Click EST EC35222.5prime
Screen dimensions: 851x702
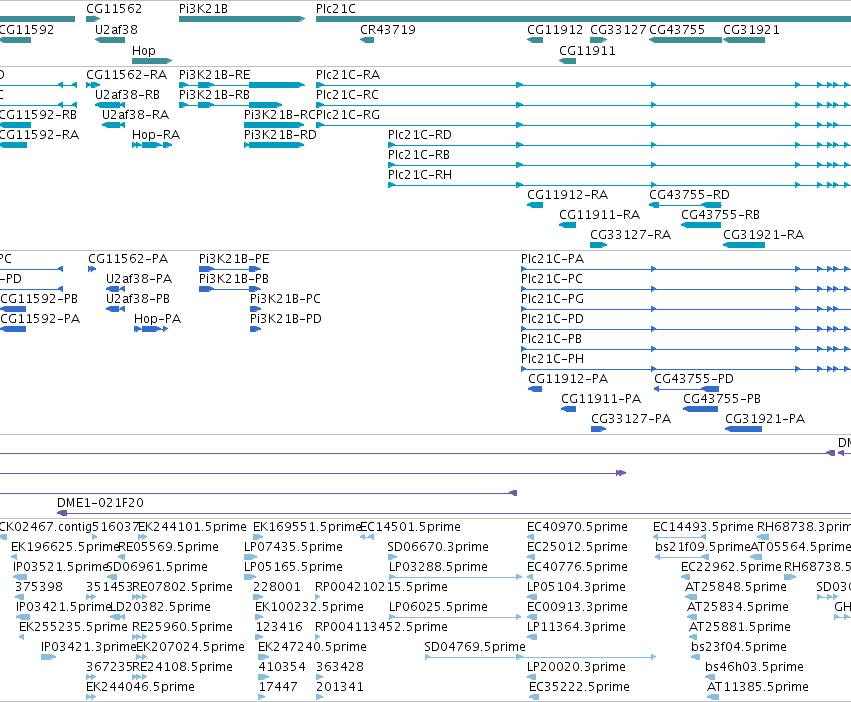click(x=579, y=687)
